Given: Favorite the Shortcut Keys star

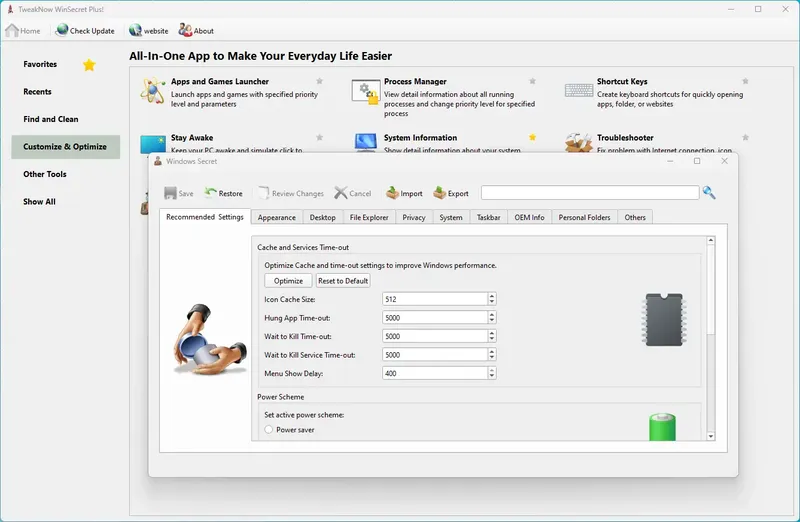Looking at the screenshot, I should (745, 81).
